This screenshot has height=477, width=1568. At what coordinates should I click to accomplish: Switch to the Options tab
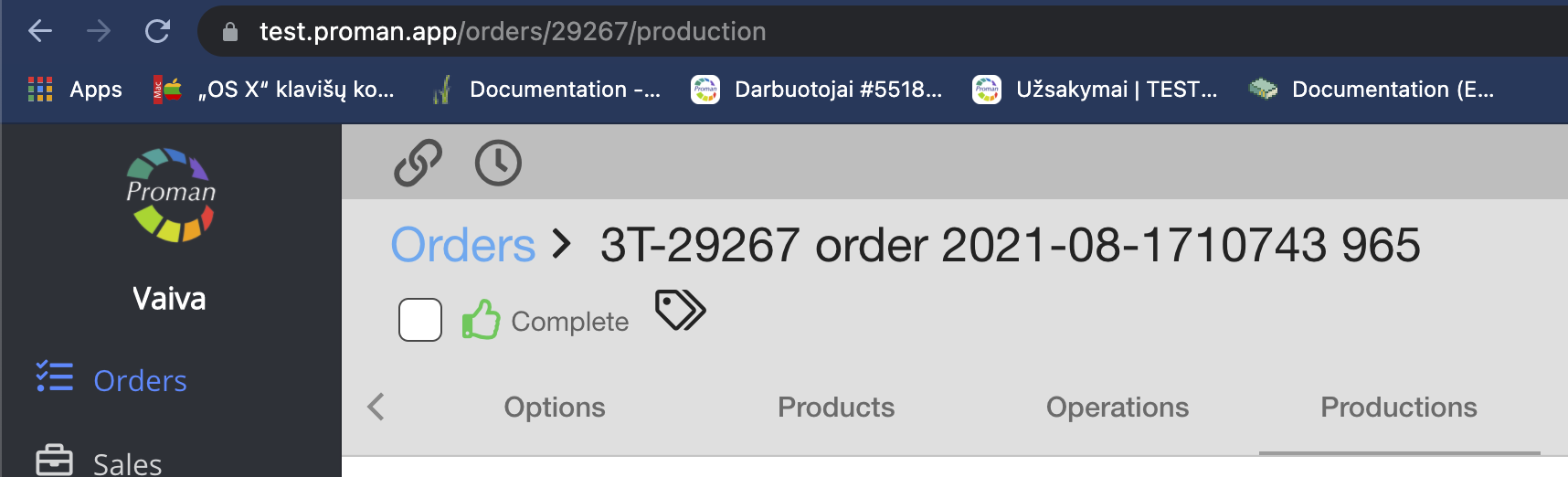[555, 408]
